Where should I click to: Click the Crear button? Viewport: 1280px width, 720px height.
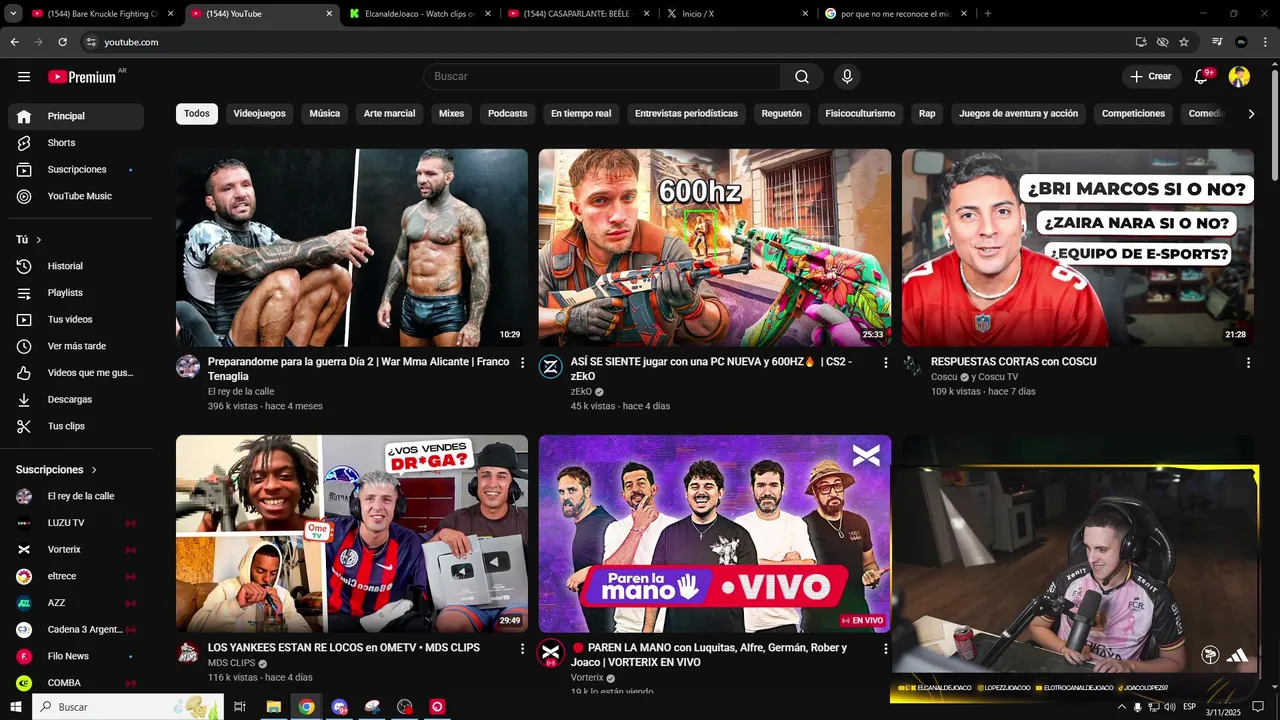(x=1151, y=77)
